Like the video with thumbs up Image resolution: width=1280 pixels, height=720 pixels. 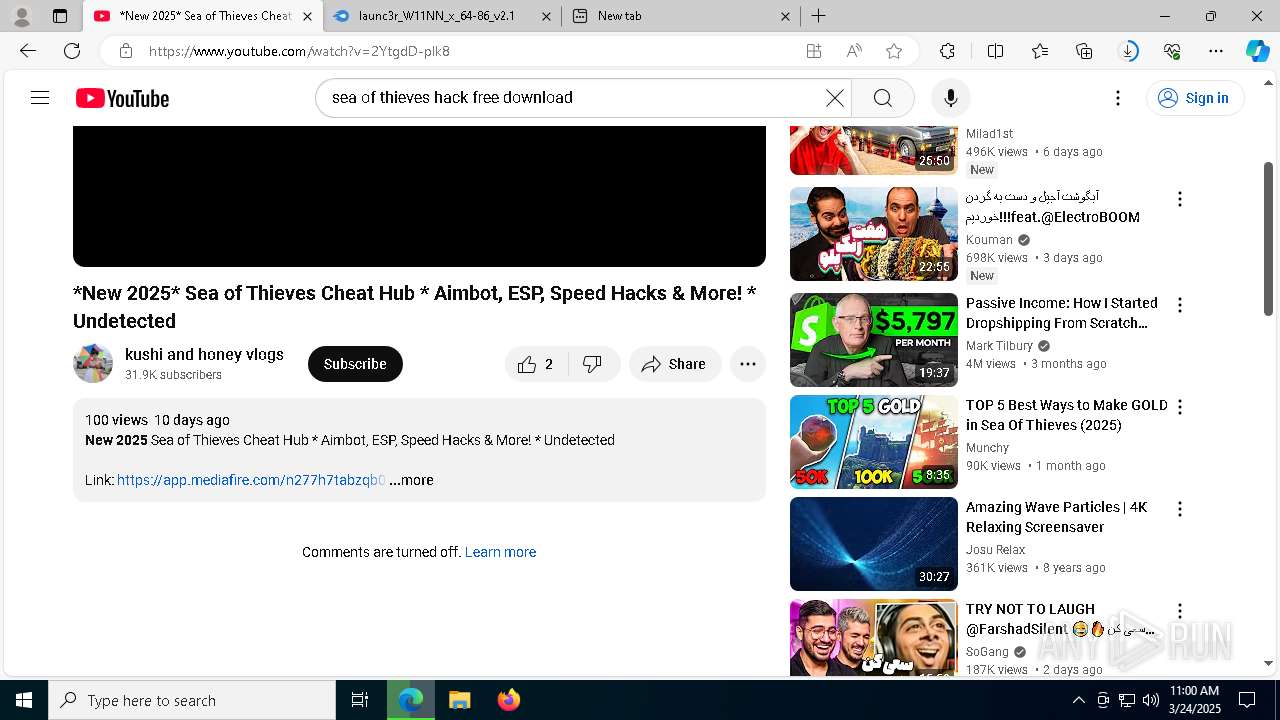(x=536, y=364)
